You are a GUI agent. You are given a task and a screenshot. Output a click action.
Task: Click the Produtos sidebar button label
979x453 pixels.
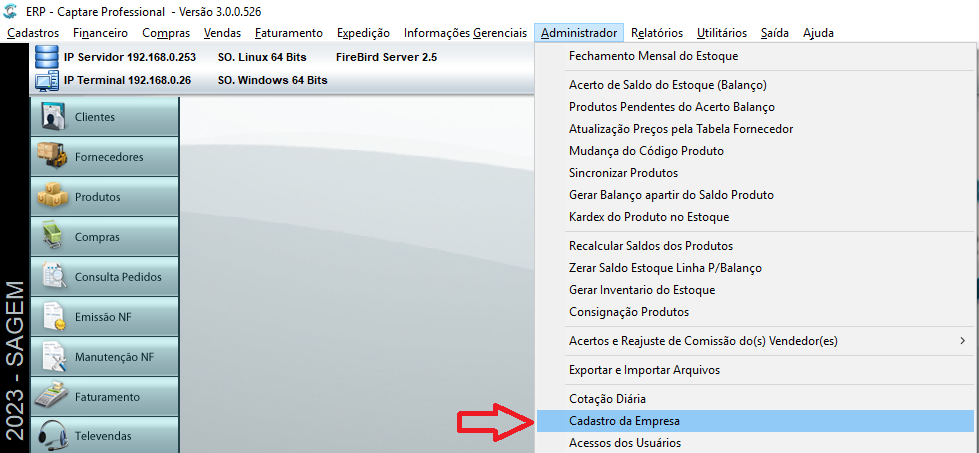coord(97,197)
